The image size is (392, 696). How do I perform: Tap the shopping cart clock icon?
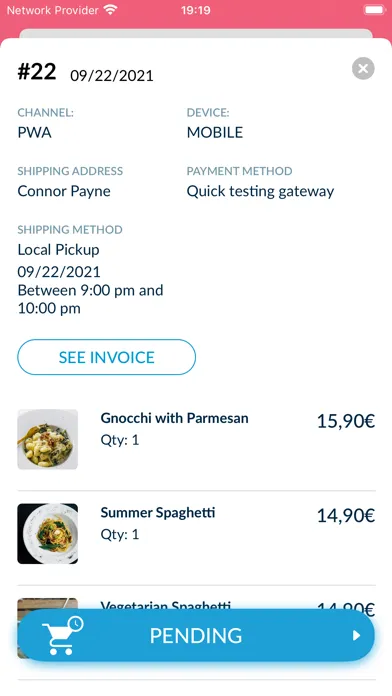click(62, 635)
